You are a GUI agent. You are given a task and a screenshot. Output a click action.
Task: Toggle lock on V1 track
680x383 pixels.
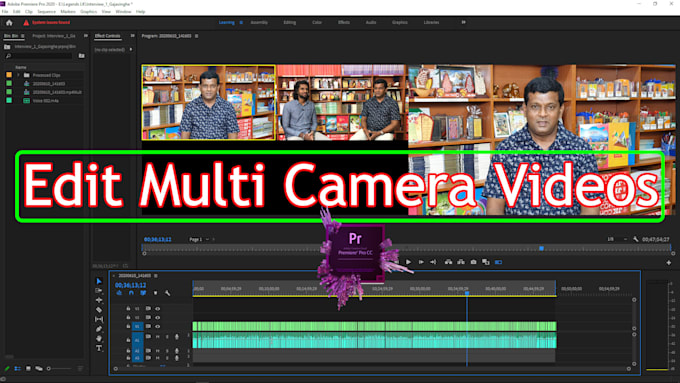point(128,326)
